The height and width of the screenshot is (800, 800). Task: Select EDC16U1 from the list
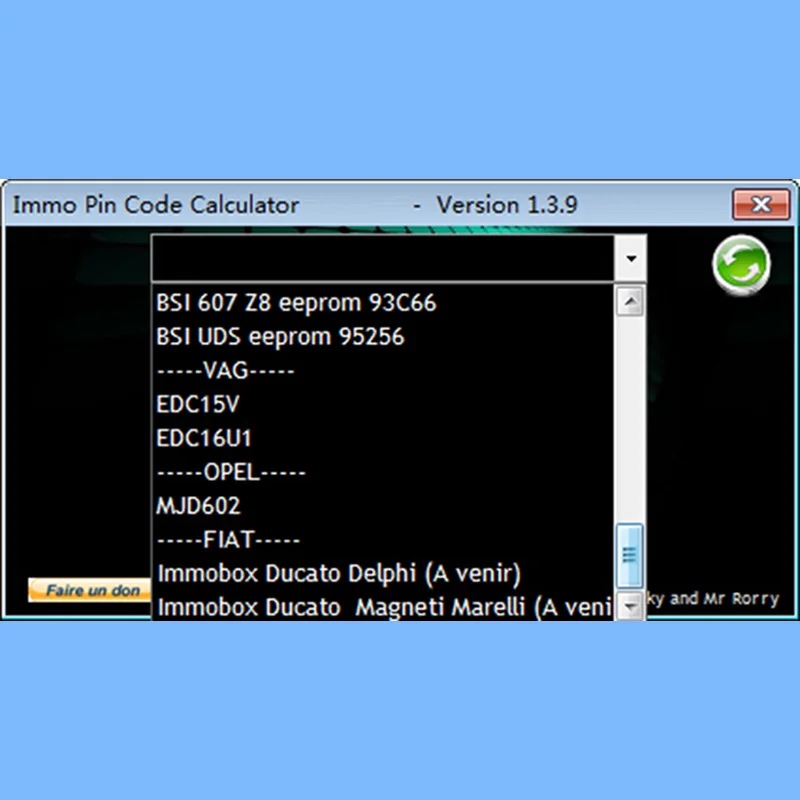click(x=383, y=438)
